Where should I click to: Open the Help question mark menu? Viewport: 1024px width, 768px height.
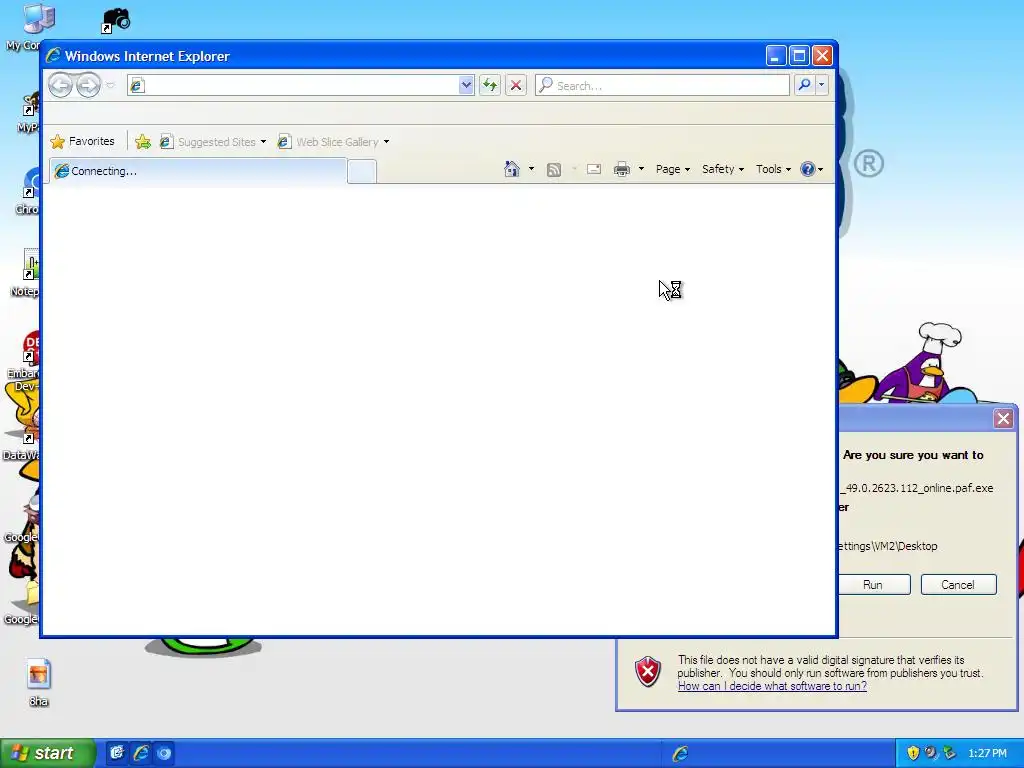[812, 169]
